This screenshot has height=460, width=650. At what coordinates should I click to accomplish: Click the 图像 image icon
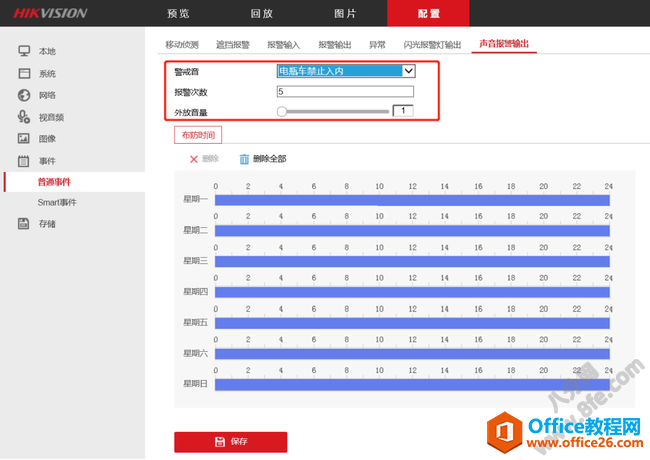tap(24, 138)
